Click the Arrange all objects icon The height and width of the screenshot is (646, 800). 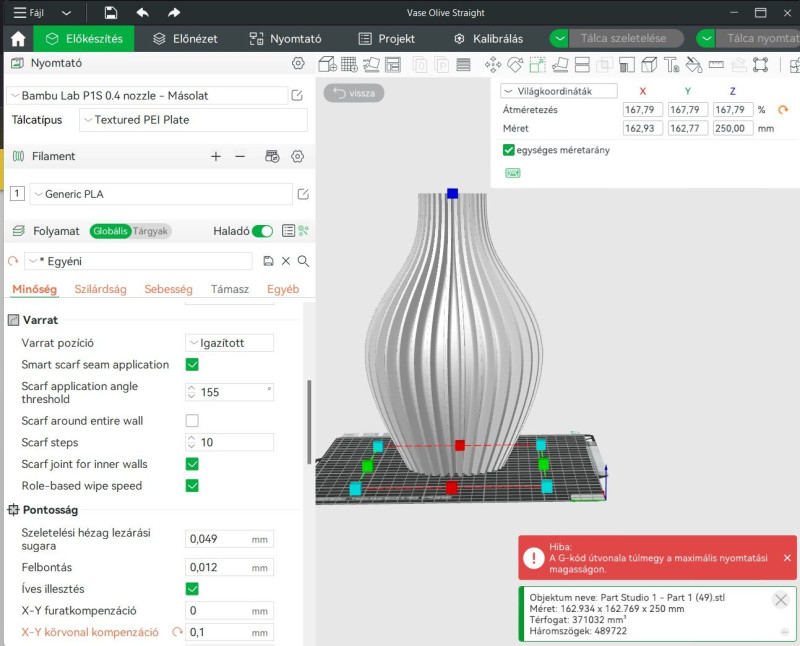(x=393, y=64)
